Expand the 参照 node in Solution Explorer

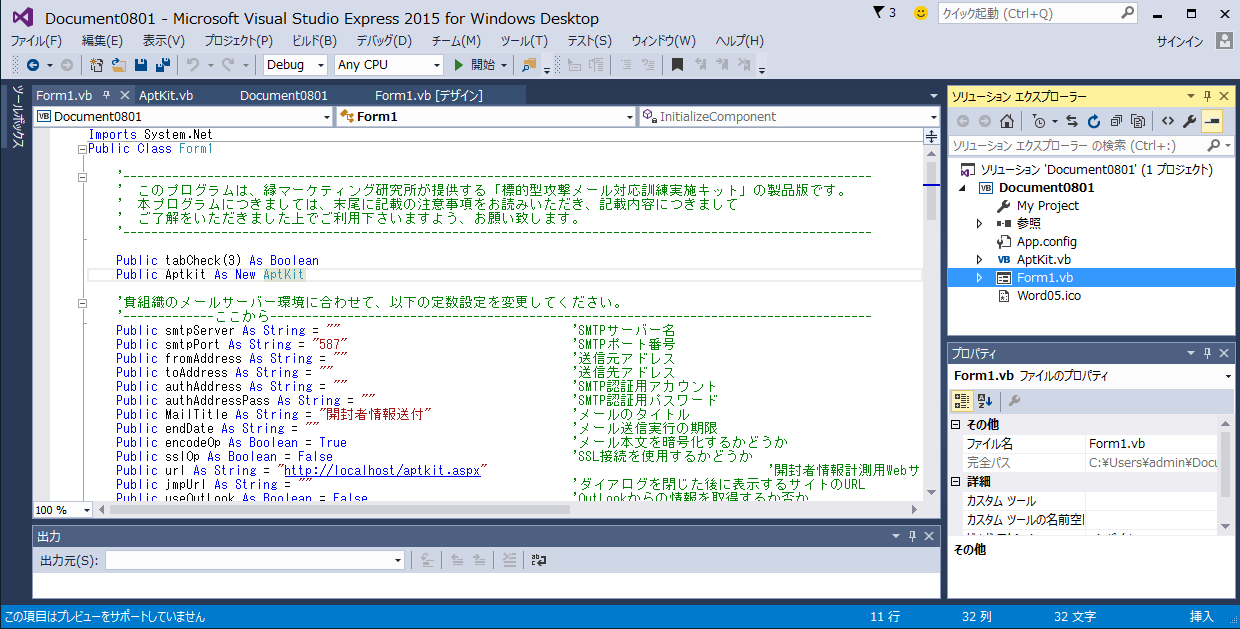[980, 223]
